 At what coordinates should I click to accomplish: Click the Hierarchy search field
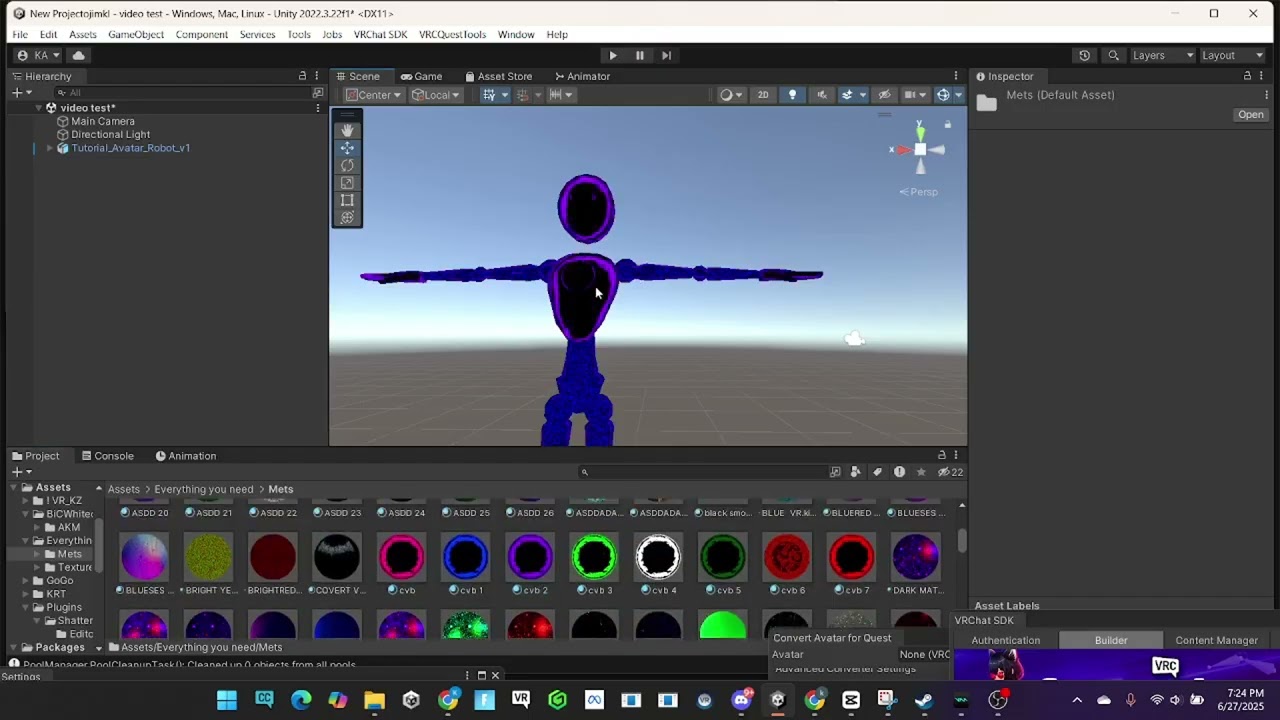click(185, 92)
